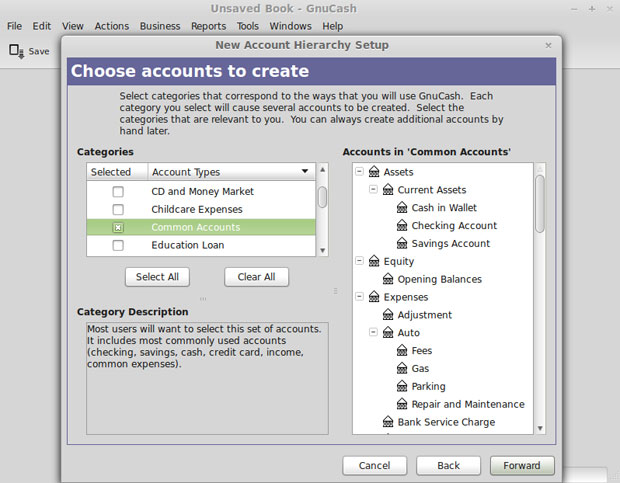Click the Clear All button
Screen dimensions: 620x483
click(x=257, y=277)
